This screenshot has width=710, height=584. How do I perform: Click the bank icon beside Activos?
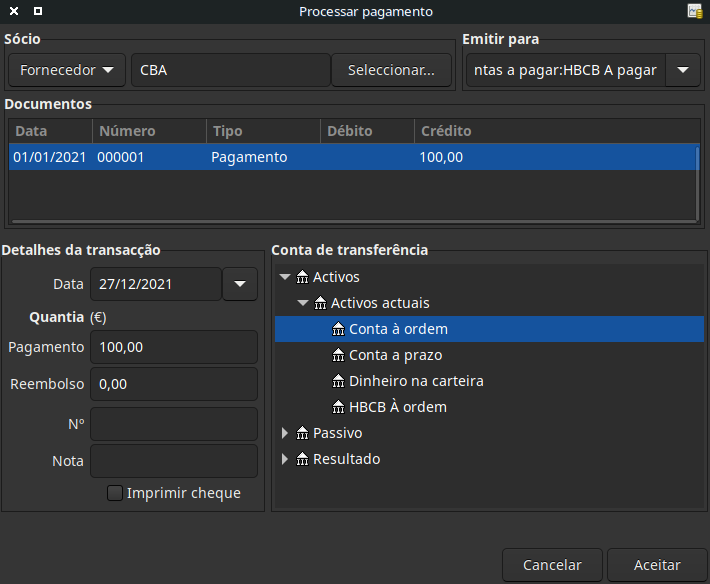pos(303,277)
